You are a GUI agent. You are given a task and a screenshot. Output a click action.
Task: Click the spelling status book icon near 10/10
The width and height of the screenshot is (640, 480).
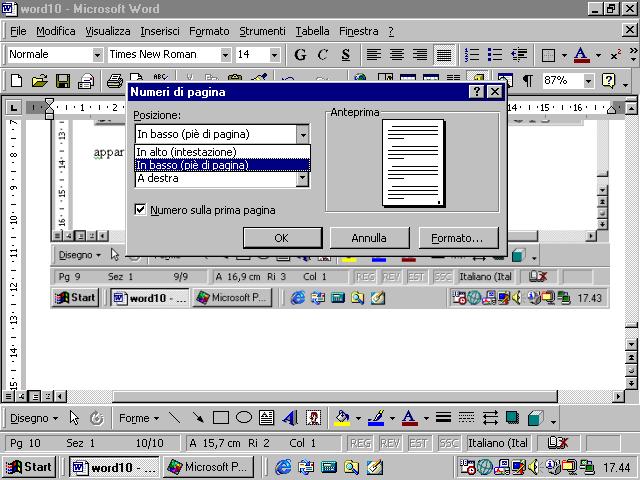pos(557,442)
